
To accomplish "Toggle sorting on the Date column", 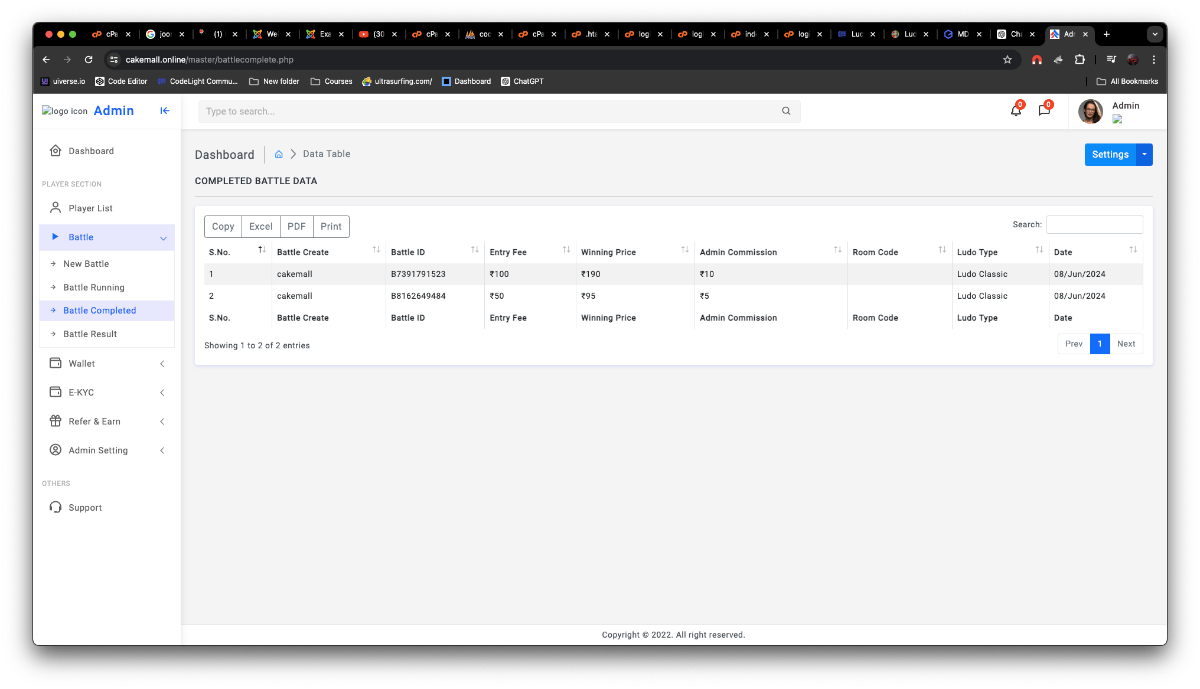I will 1095,251.
